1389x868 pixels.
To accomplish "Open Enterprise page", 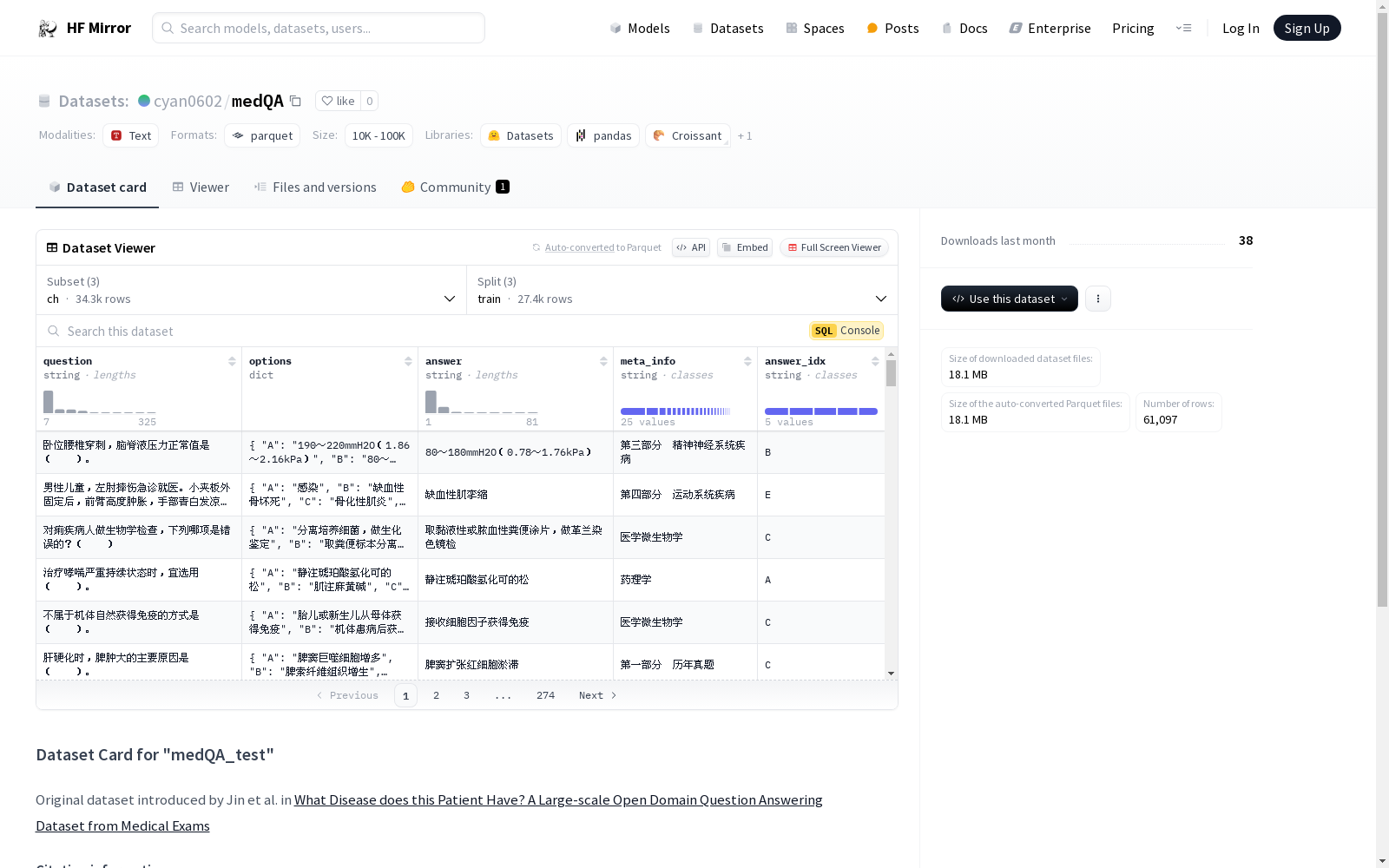I will 1050,28.
